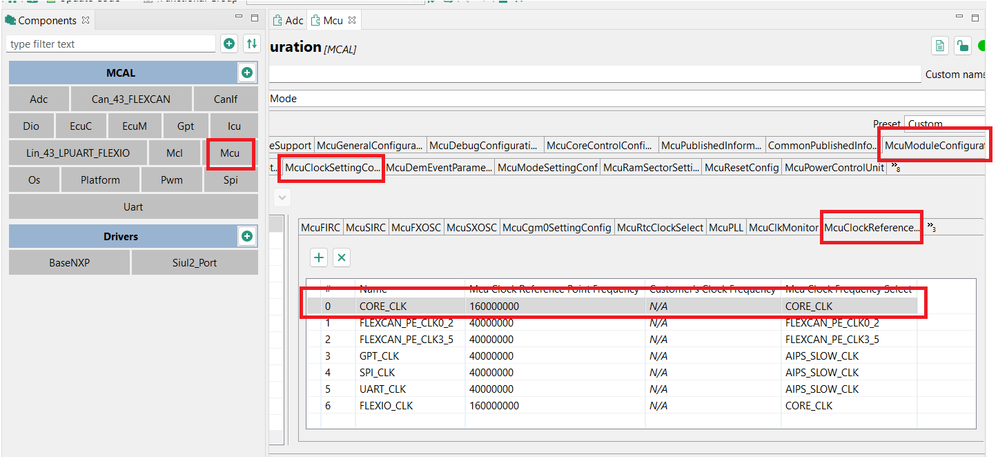Open the BaseNXP driver
998x457 pixels.
(x=69, y=262)
